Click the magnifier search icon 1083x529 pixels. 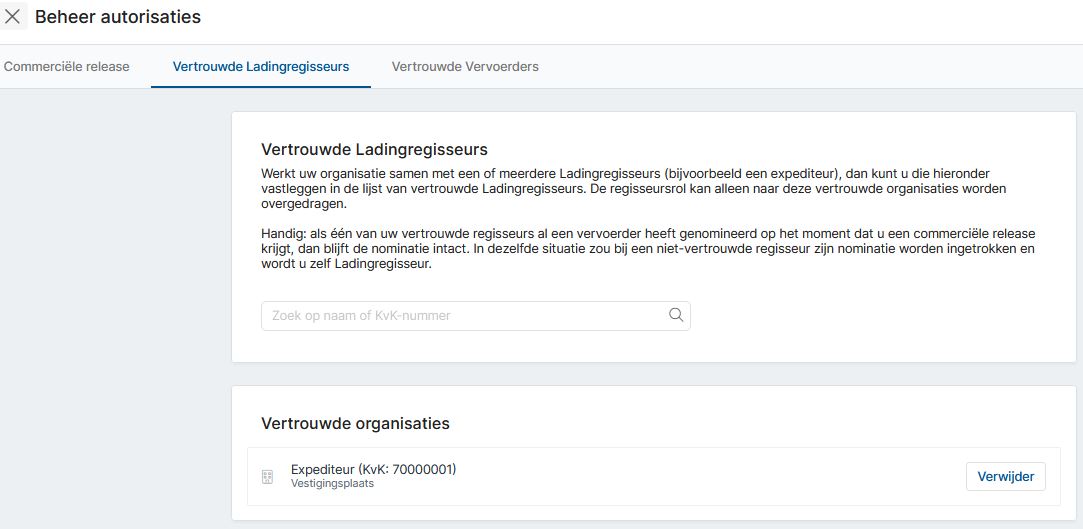[x=676, y=315]
